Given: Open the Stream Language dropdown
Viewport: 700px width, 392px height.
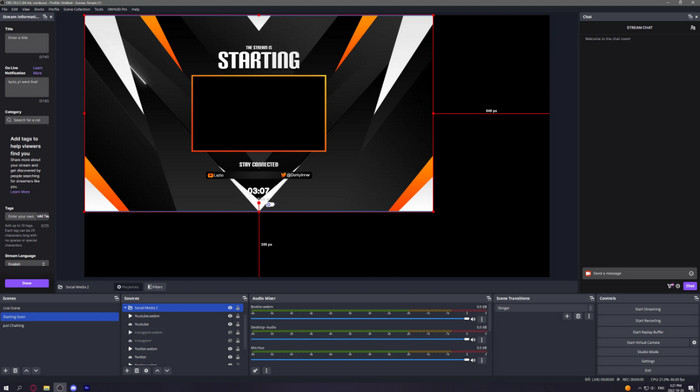Looking at the screenshot, I should point(27,264).
